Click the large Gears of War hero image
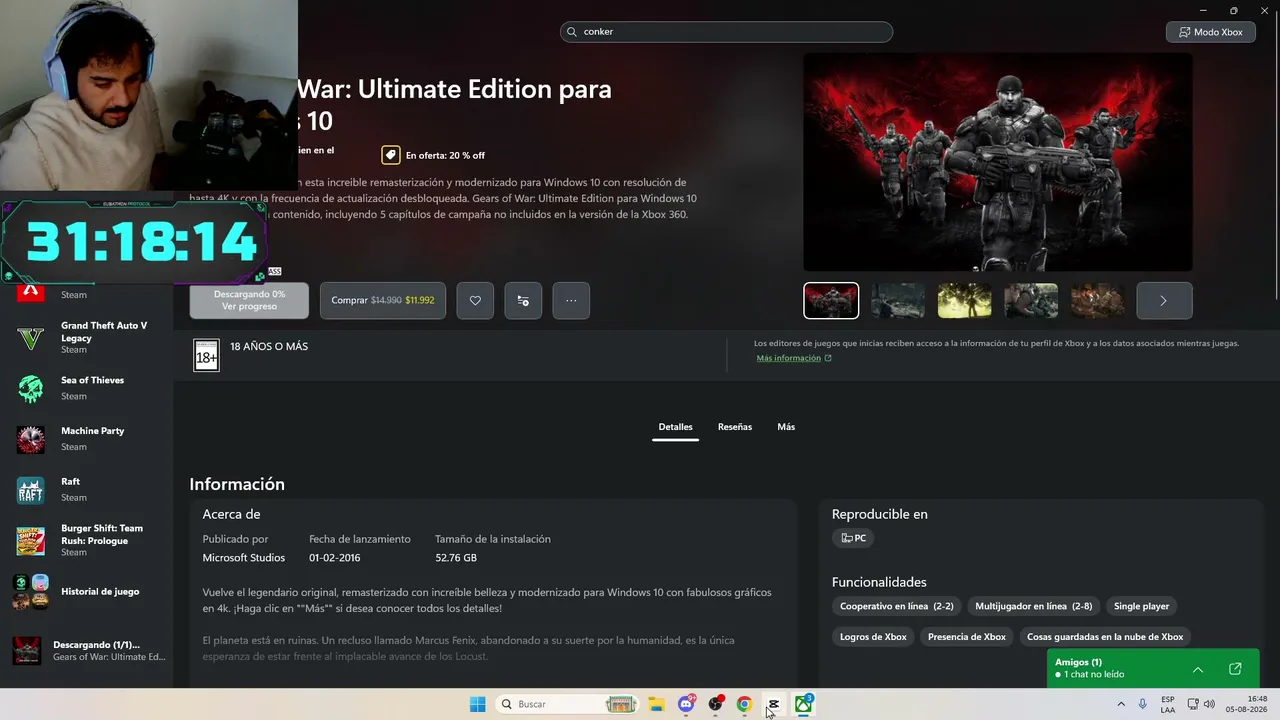1280x720 pixels. [x=998, y=162]
